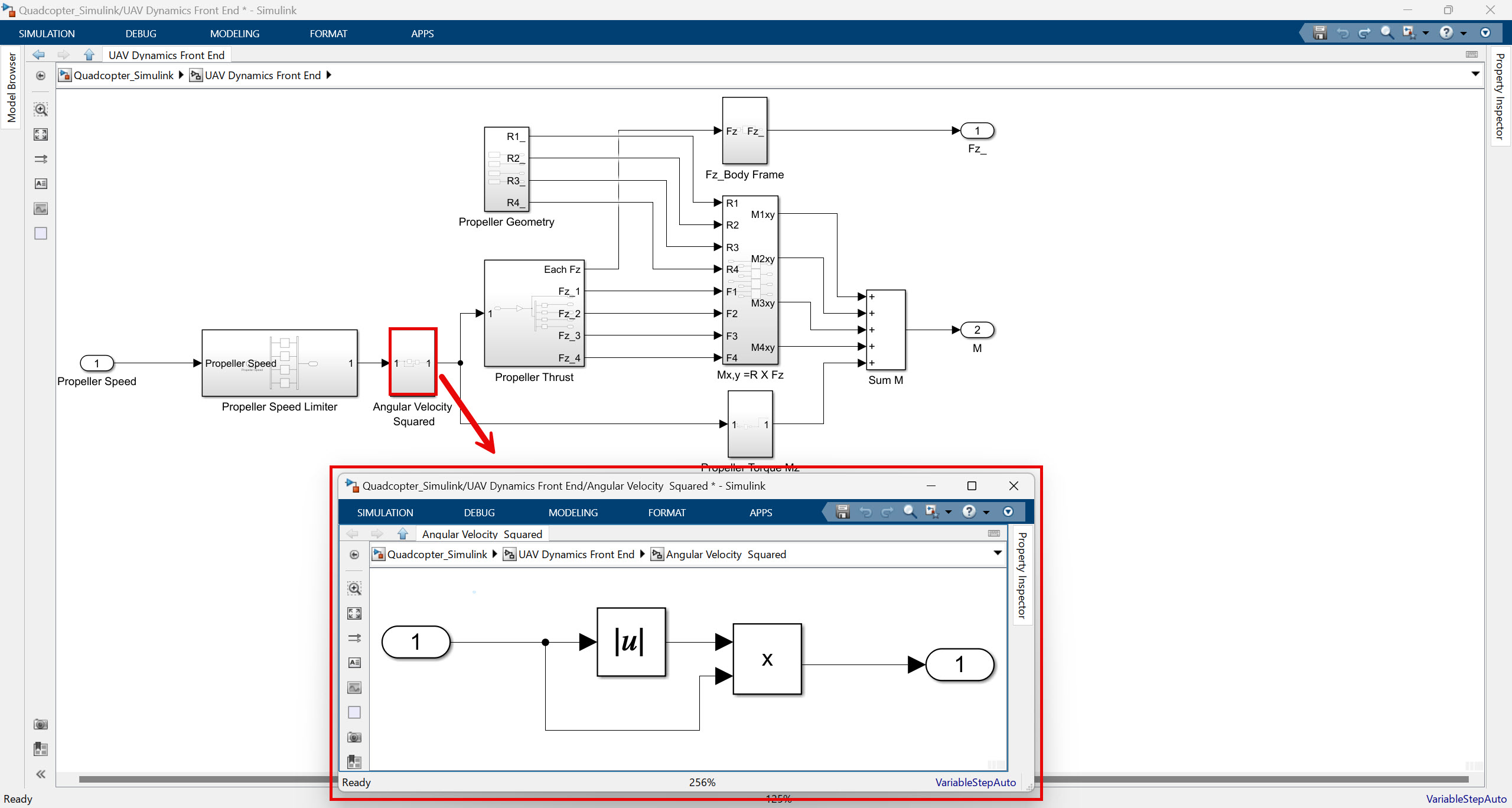Go up to parent in Angular Velocity Squared window
Viewport: 1512px width, 808px height.
pos(403,534)
